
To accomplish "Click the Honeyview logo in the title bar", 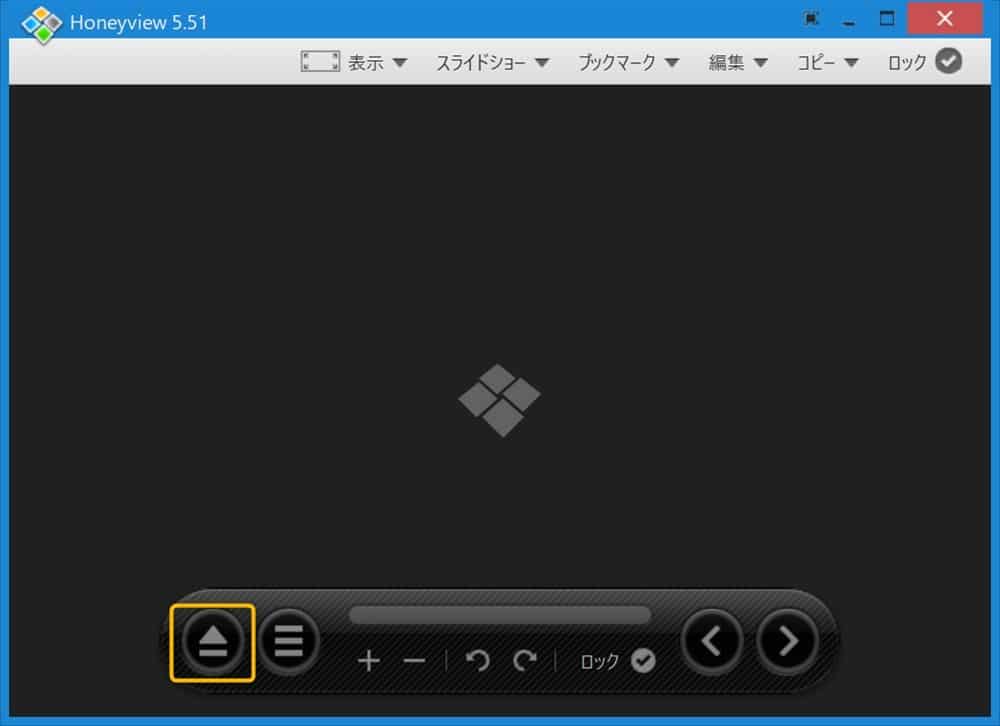I will pyautogui.click(x=41, y=22).
